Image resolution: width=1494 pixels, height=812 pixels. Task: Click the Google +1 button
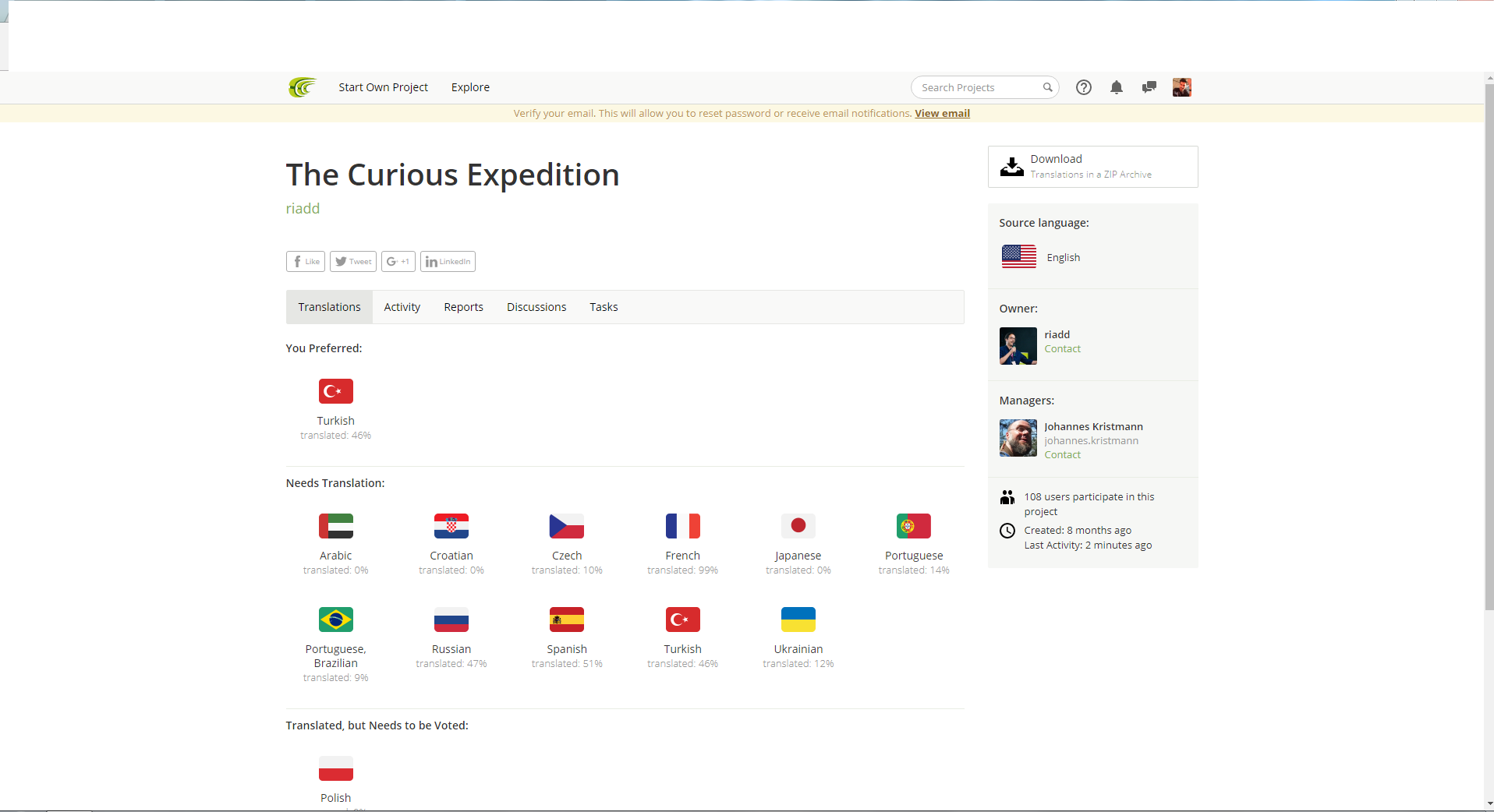398,262
